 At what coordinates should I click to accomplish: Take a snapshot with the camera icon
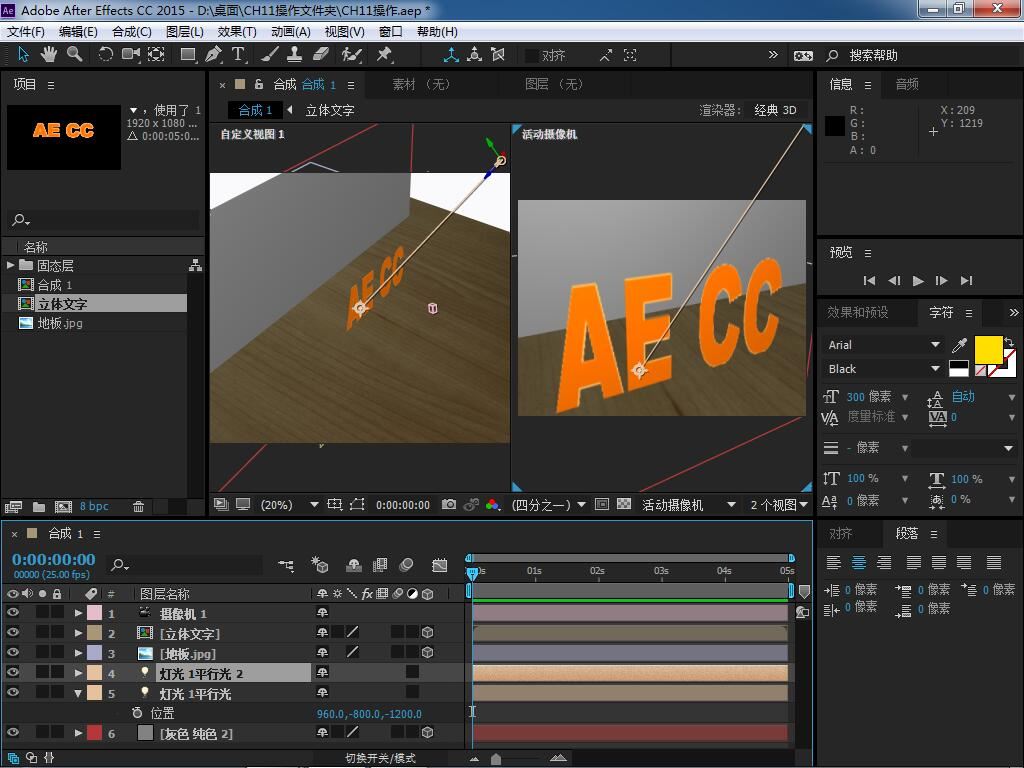(x=449, y=504)
